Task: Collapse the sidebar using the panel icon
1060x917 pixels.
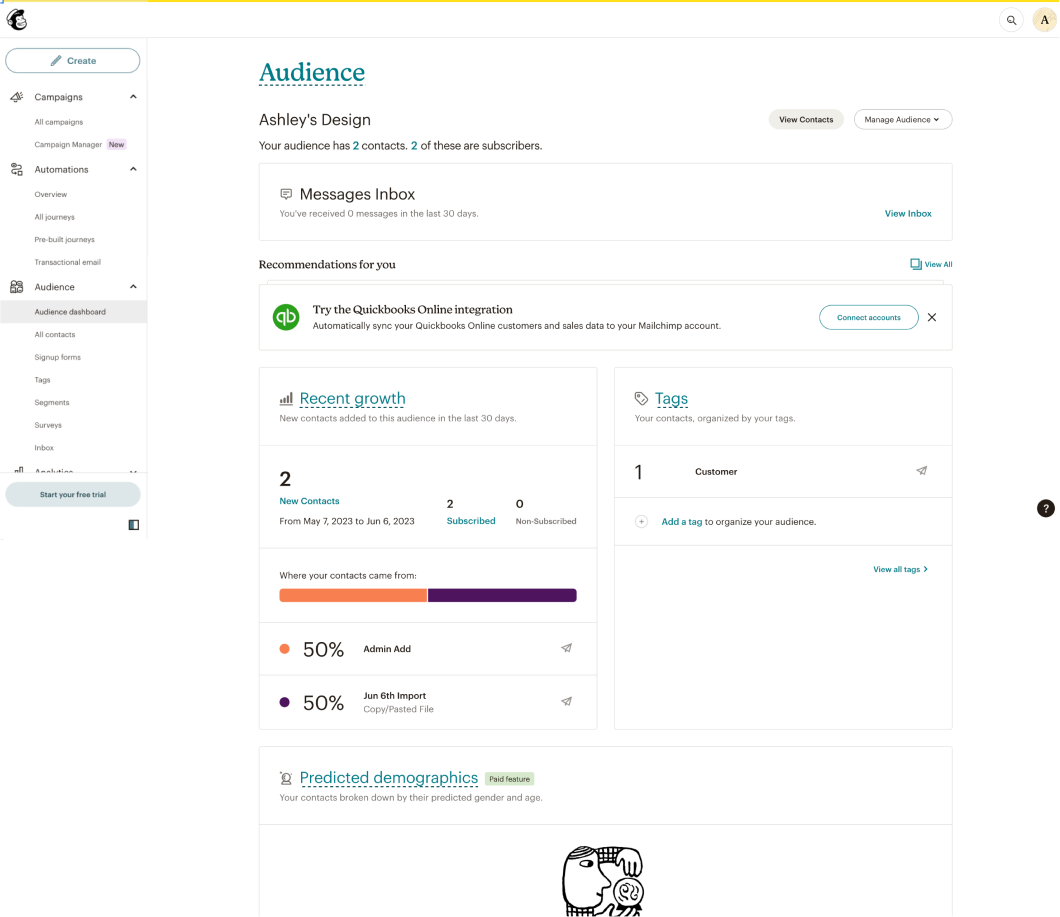Action: 133,524
